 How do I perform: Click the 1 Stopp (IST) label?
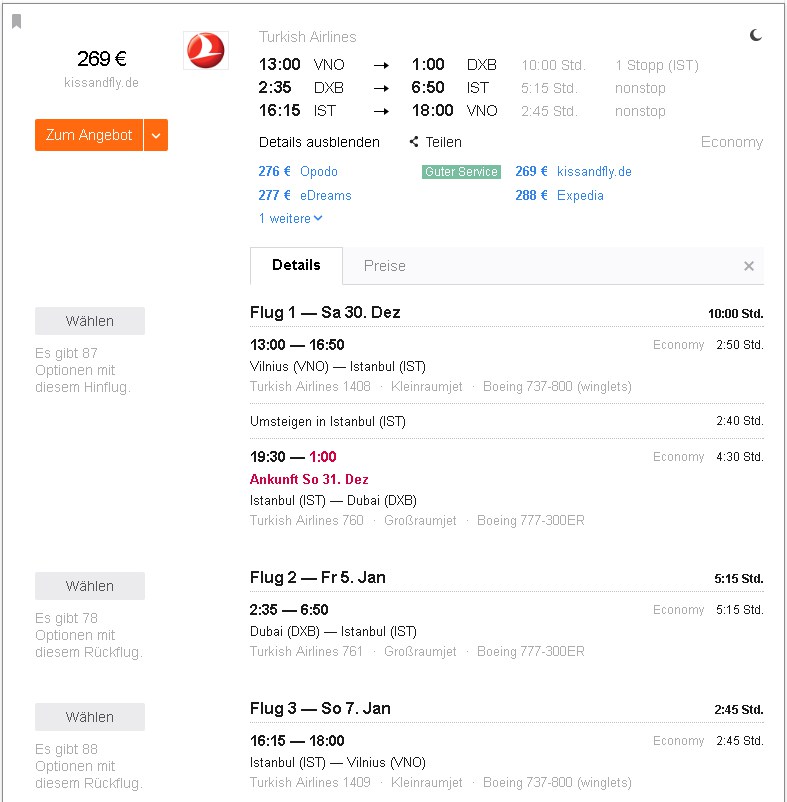click(x=657, y=65)
